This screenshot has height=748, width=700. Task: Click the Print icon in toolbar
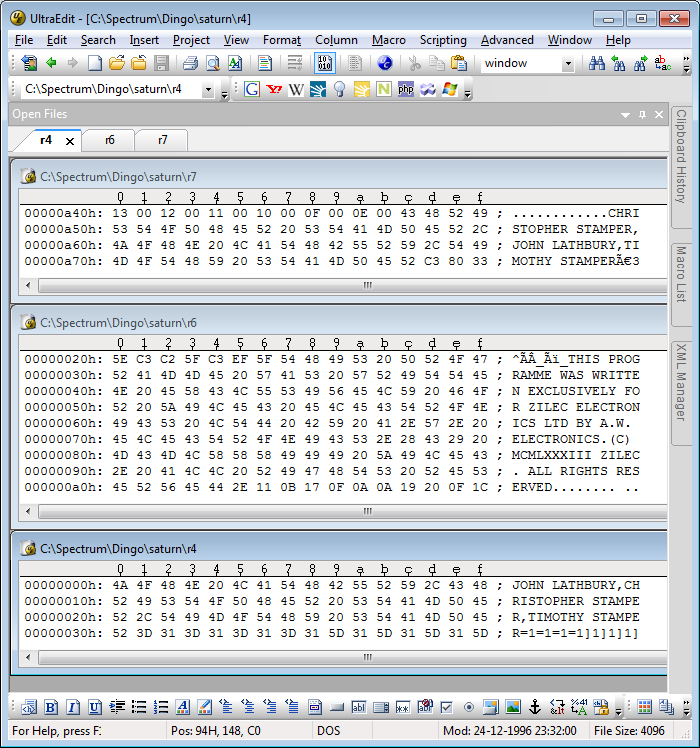[x=190, y=63]
